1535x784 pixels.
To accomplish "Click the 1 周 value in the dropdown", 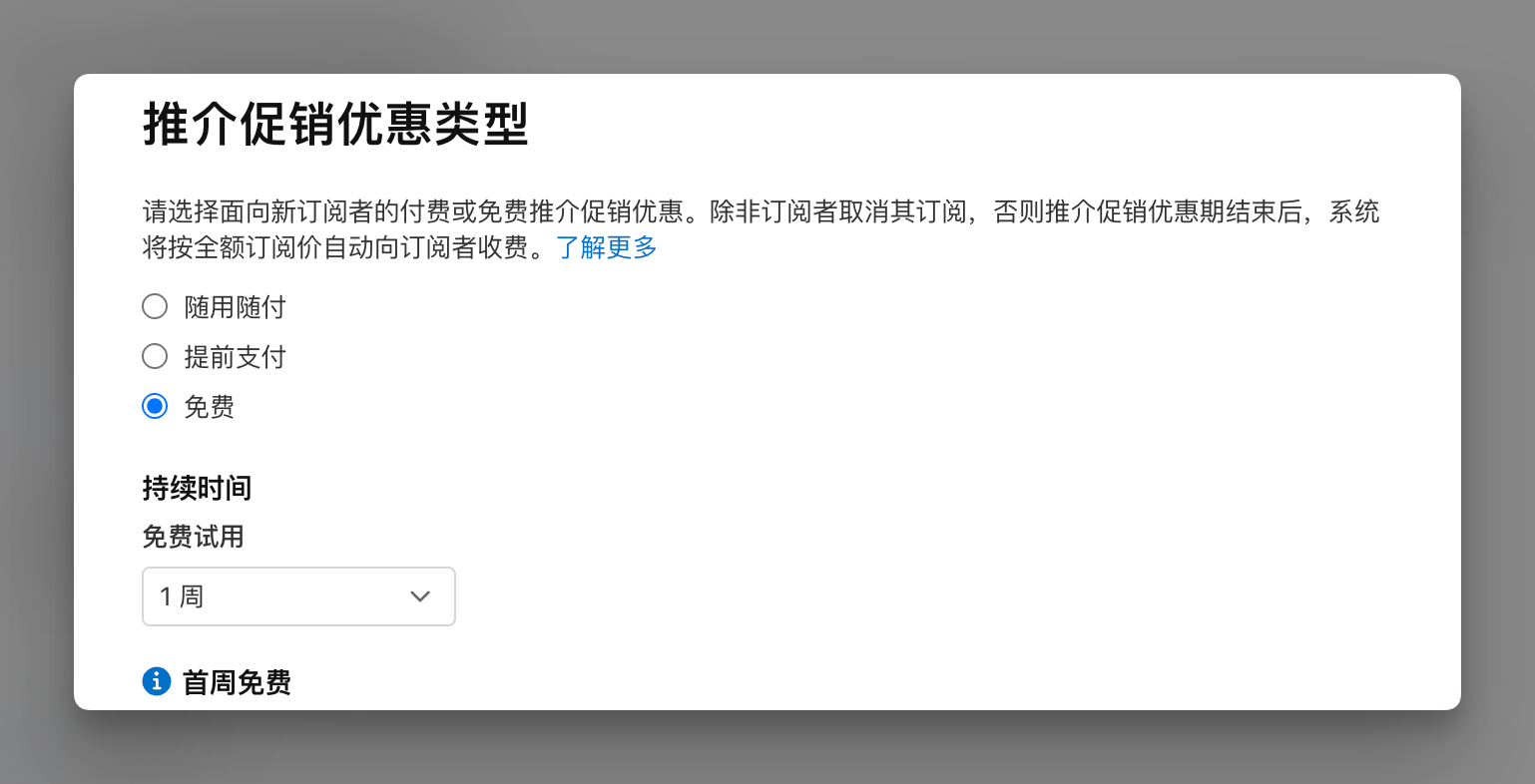I will coord(182,596).
